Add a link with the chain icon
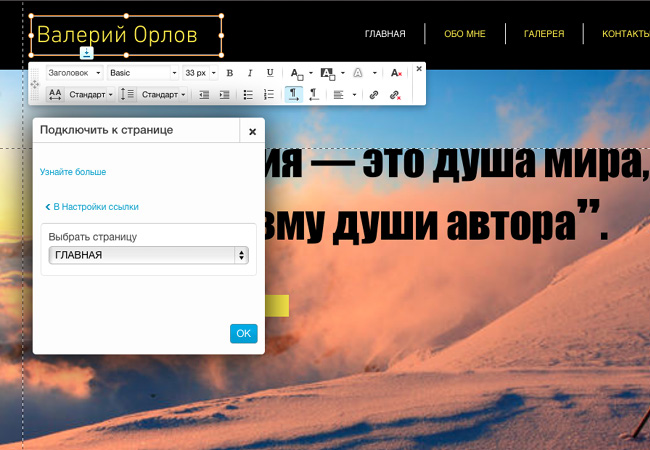Viewport: 650px width, 450px height. pyautogui.click(x=374, y=95)
